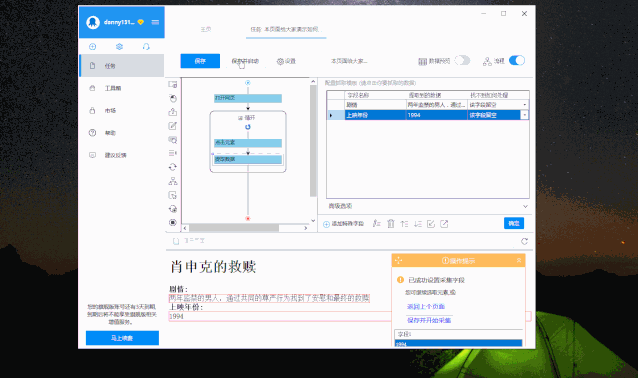The height and width of the screenshot is (378, 638).
Task: Click 添加特殊字段 add special field
Action: pos(343,224)
